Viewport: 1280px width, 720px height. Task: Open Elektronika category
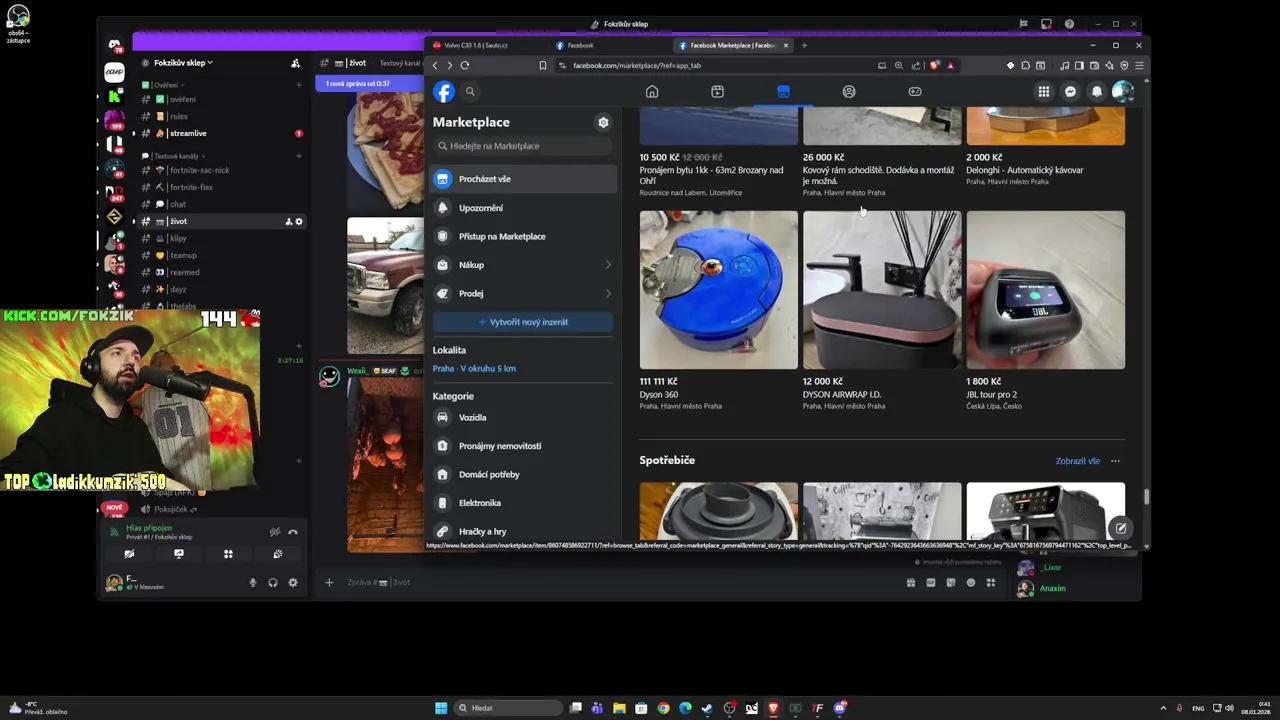pyautogui.click(x=524, y=503)
